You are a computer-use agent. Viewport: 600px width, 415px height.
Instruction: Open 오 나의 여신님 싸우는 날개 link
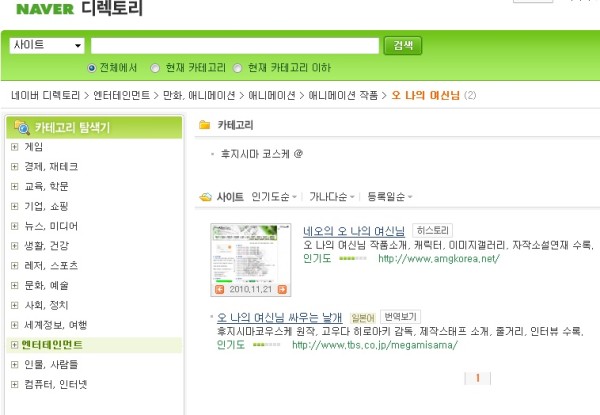[x=279, y=317]
